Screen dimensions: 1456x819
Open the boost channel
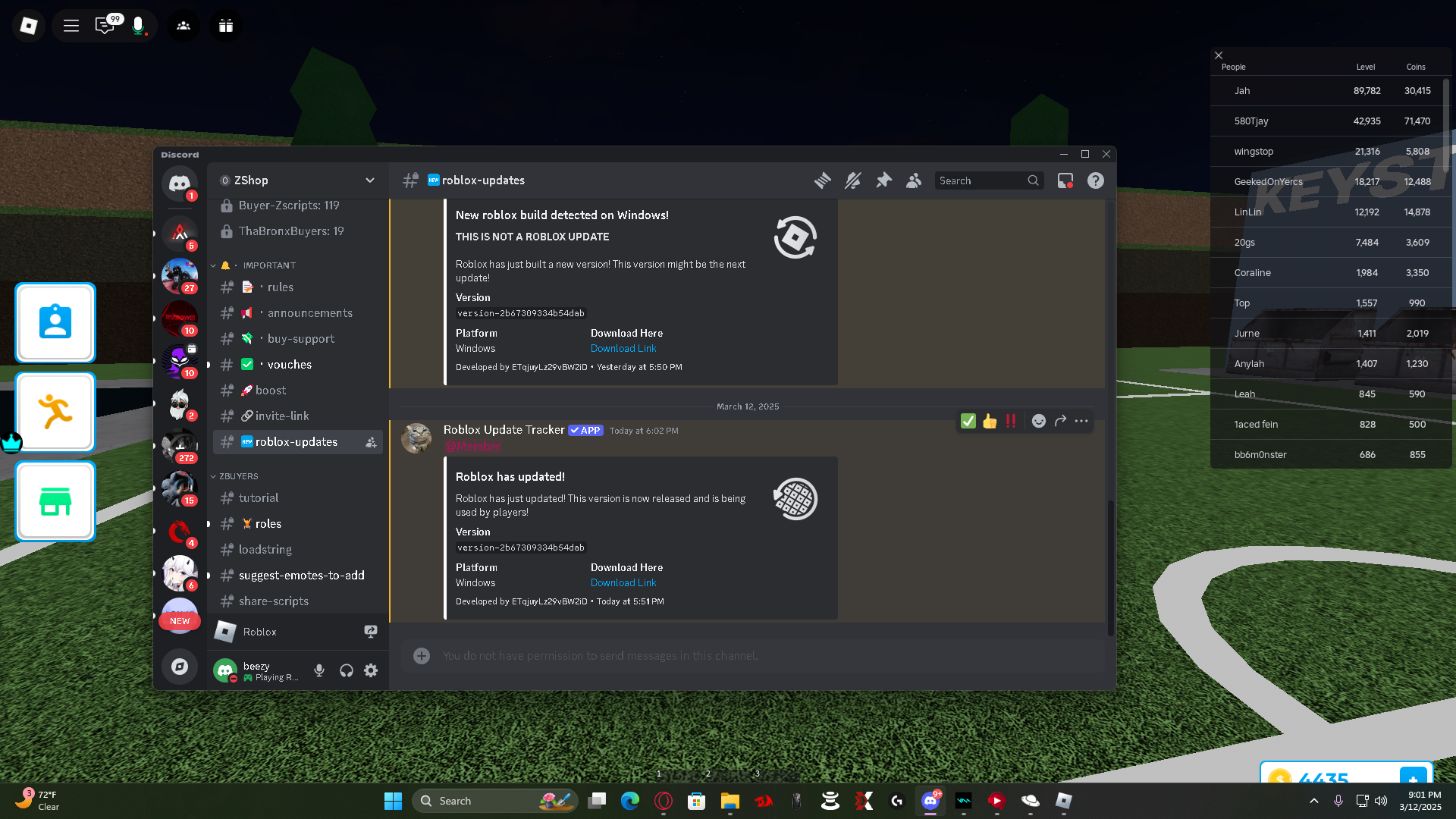coord(298,391)
